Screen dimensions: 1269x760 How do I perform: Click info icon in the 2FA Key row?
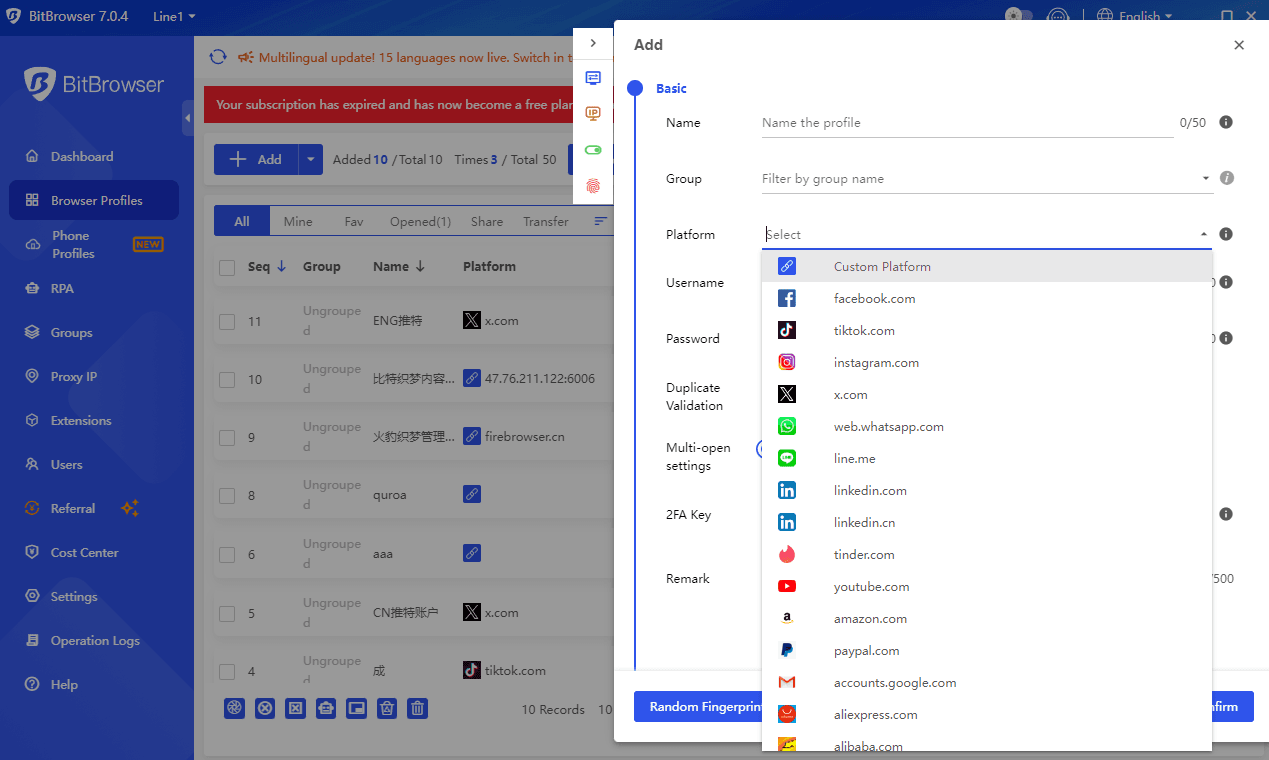(x=1226, y=514)
